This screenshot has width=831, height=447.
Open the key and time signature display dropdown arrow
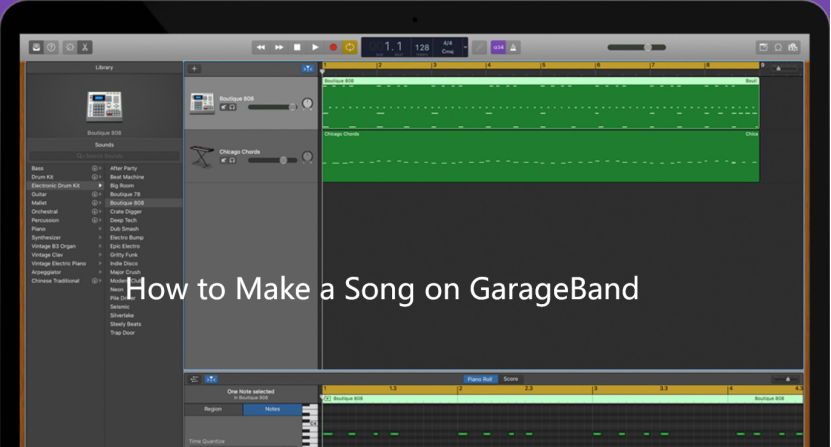coord(465,47)
